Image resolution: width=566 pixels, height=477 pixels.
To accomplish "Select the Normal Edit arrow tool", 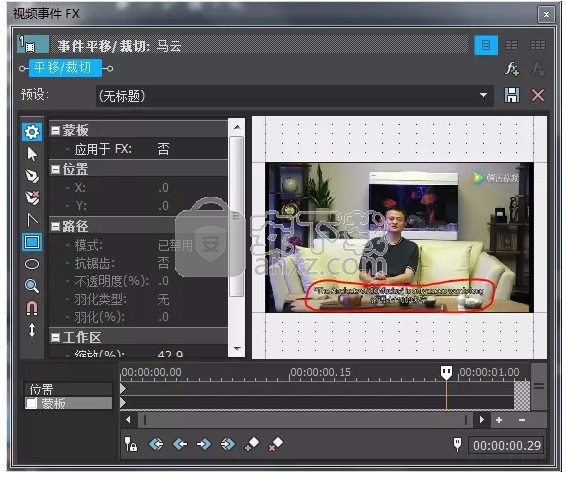I will tap(32, 154).
